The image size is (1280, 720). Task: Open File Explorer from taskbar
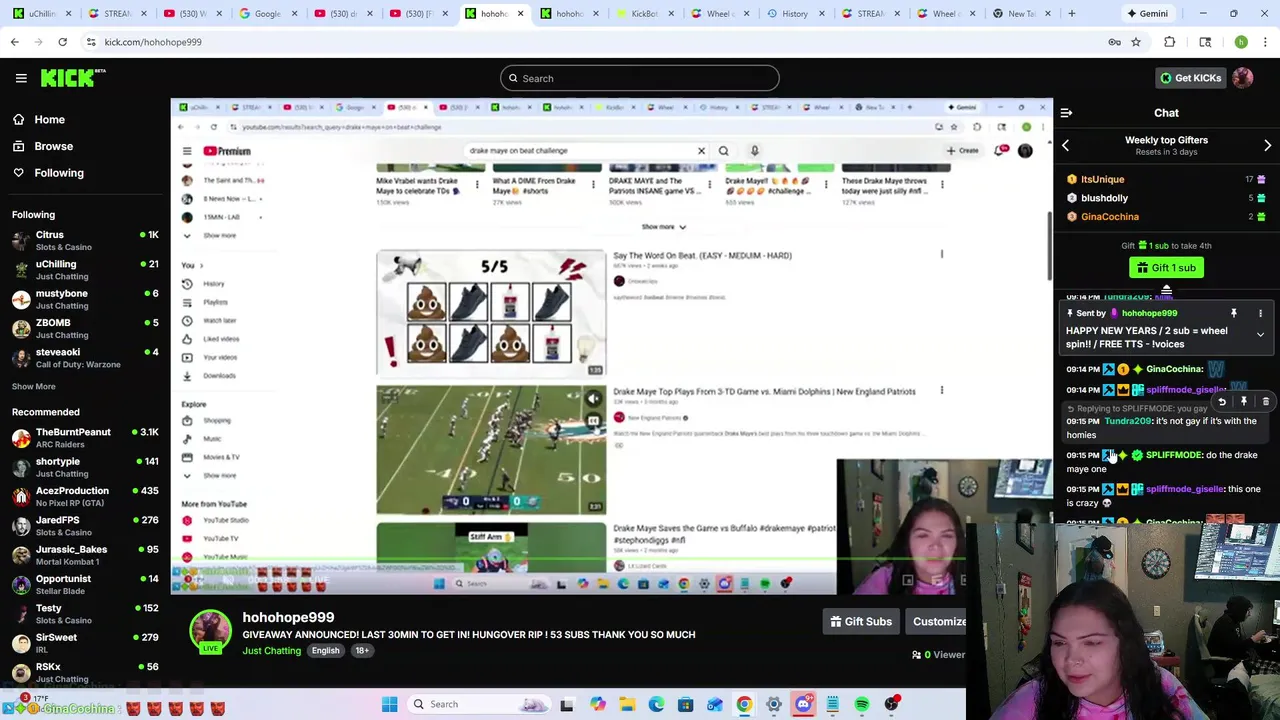click(627, 704)
